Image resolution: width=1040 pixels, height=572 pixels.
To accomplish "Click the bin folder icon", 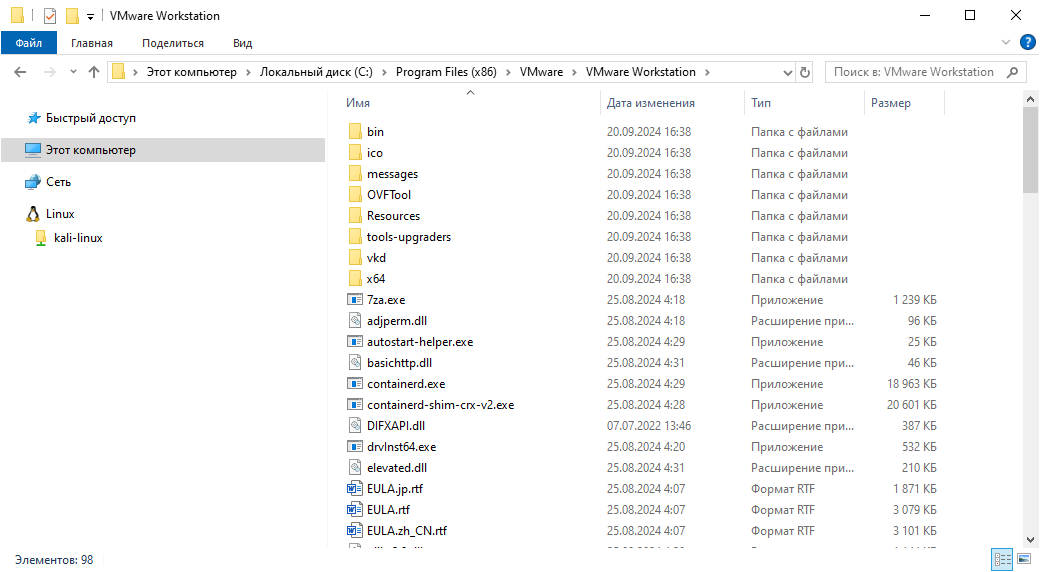I will coord(355,131).
